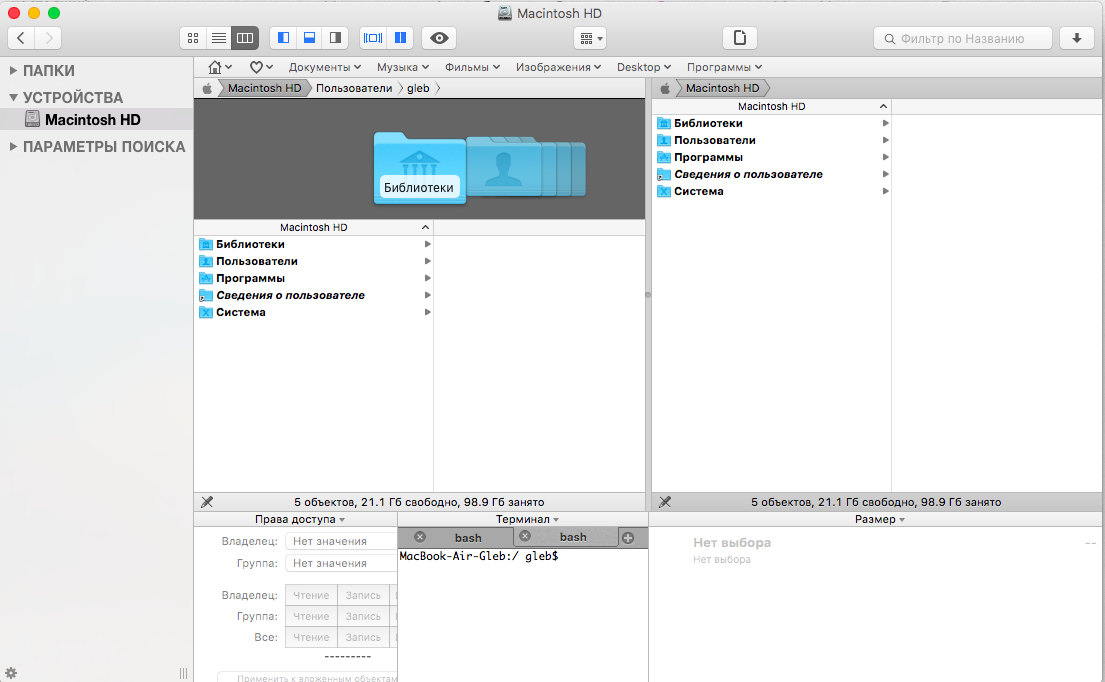Screen dimensions: 1105x682
Task: Toggle the left sidebar panel
Action: pos(283,38)
